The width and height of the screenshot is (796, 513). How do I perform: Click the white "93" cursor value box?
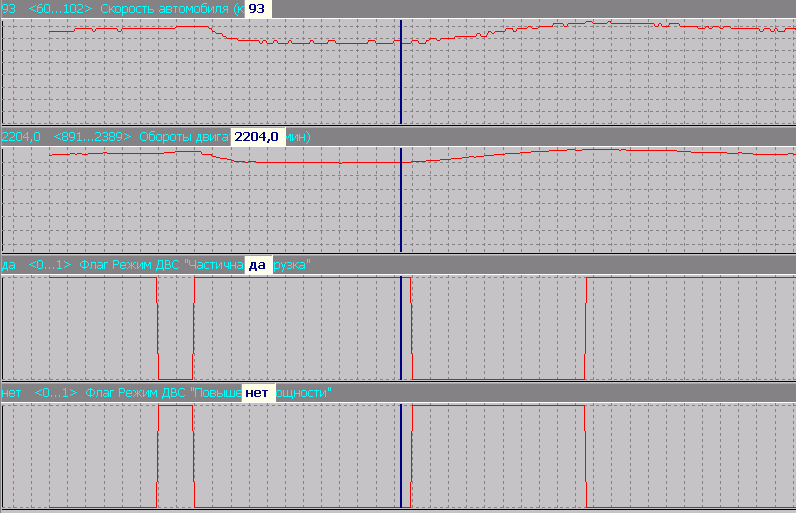pyautogui.click(x=257, y=8)
